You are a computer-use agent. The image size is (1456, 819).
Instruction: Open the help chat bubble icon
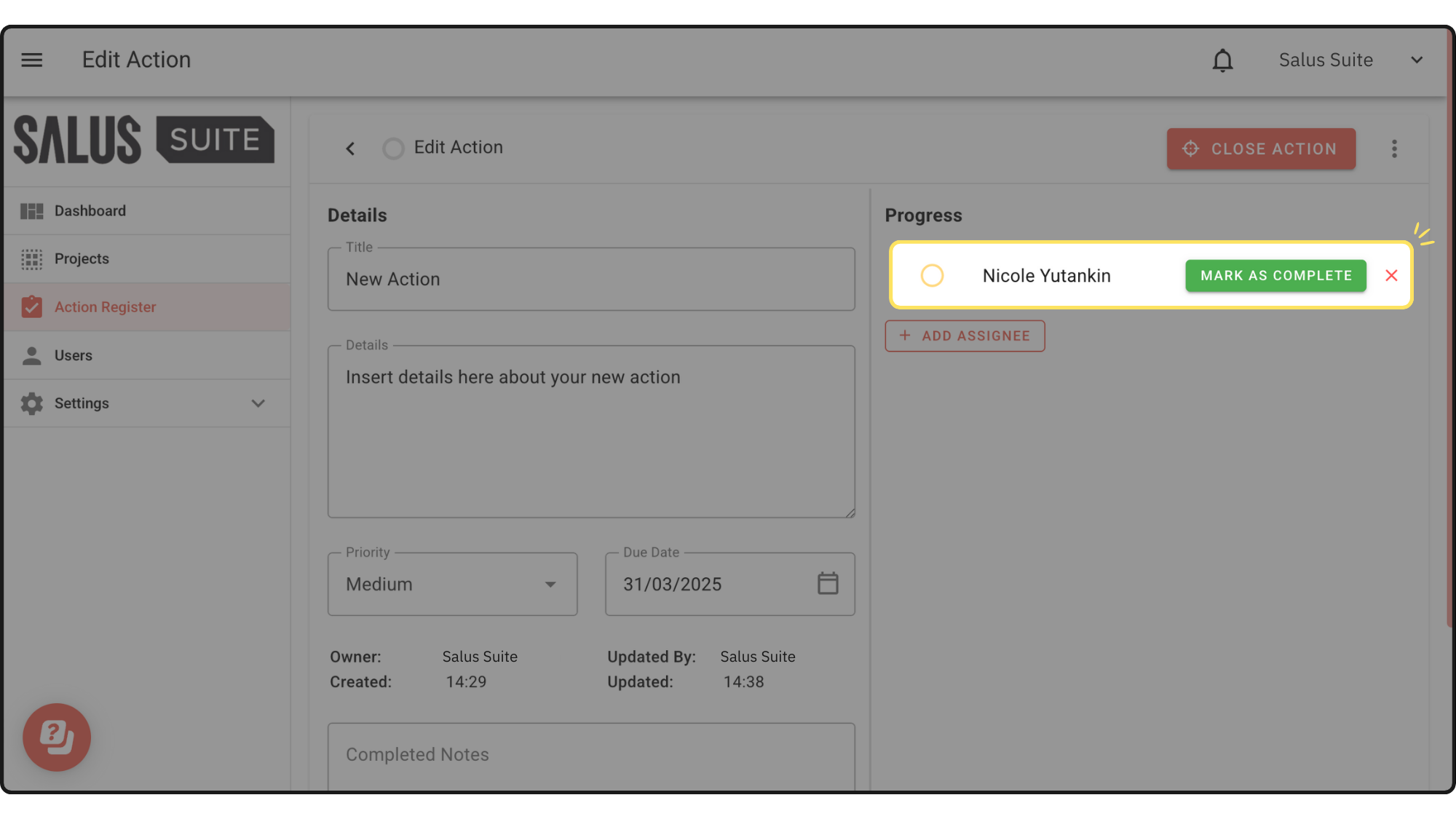[x=57, y=737]
